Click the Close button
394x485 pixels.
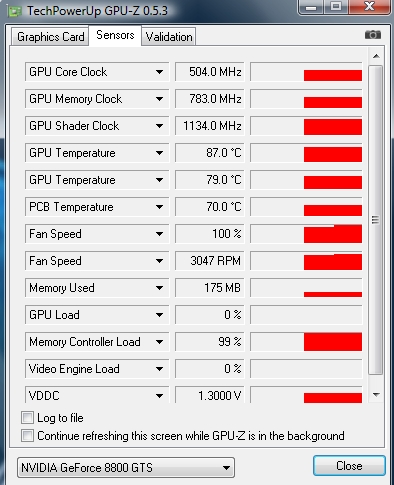click(349, 466)
